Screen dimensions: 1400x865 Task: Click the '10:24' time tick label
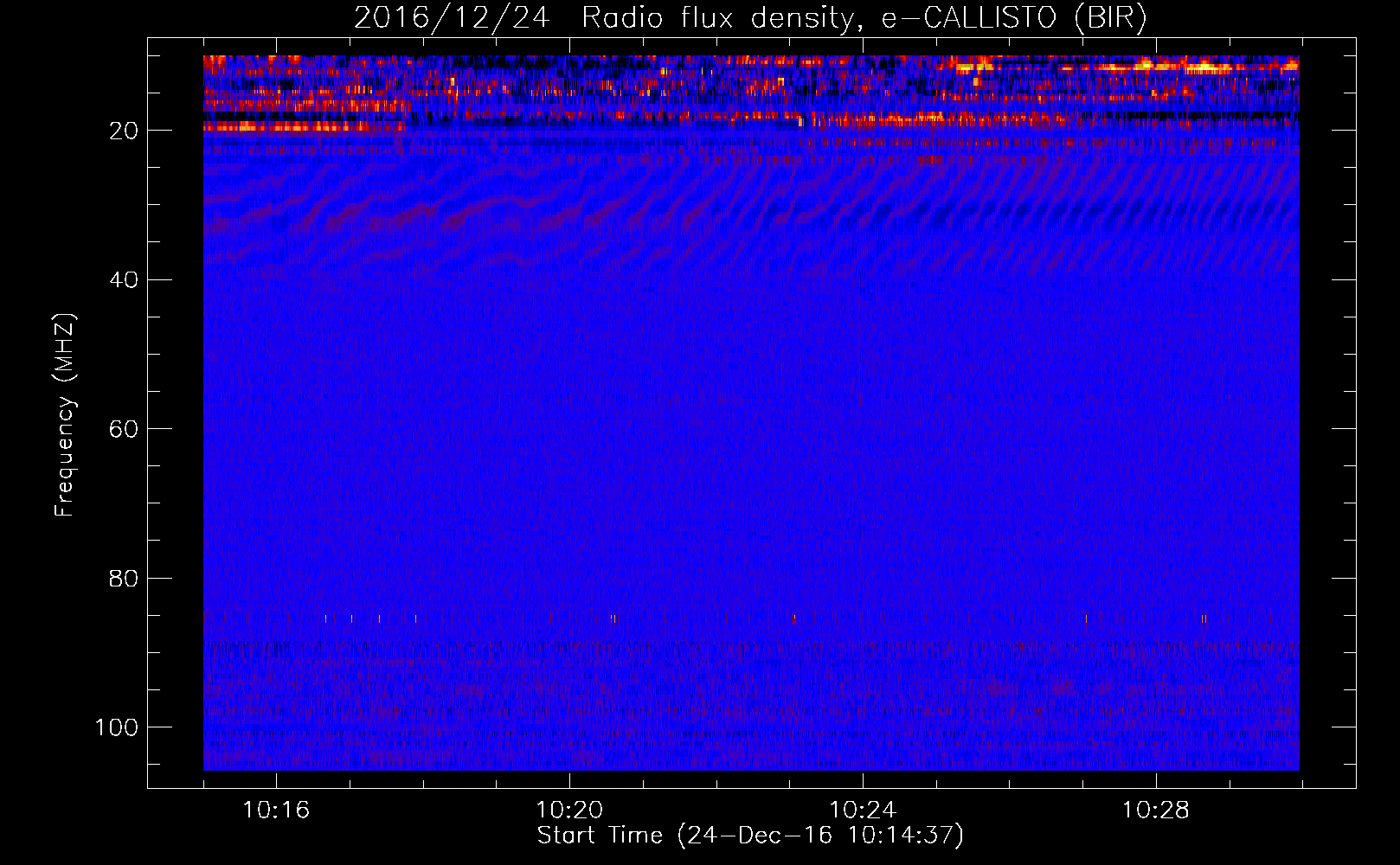click(x=863, y=811)
